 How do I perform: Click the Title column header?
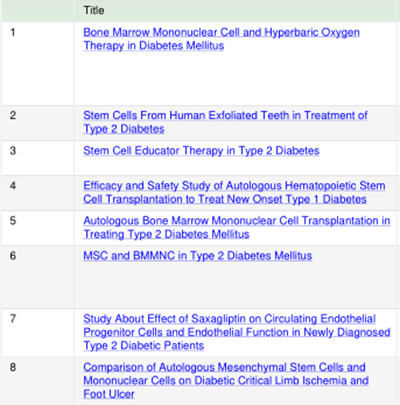pos(94,11)
